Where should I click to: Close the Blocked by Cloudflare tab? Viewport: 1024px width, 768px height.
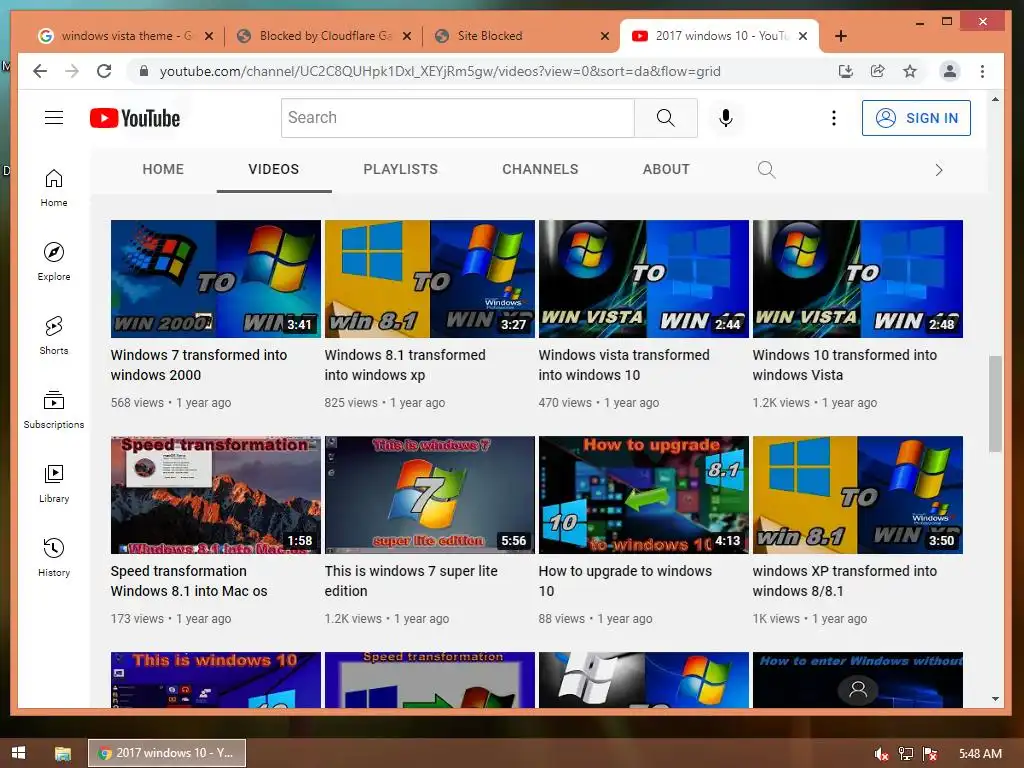coord(406,36)
